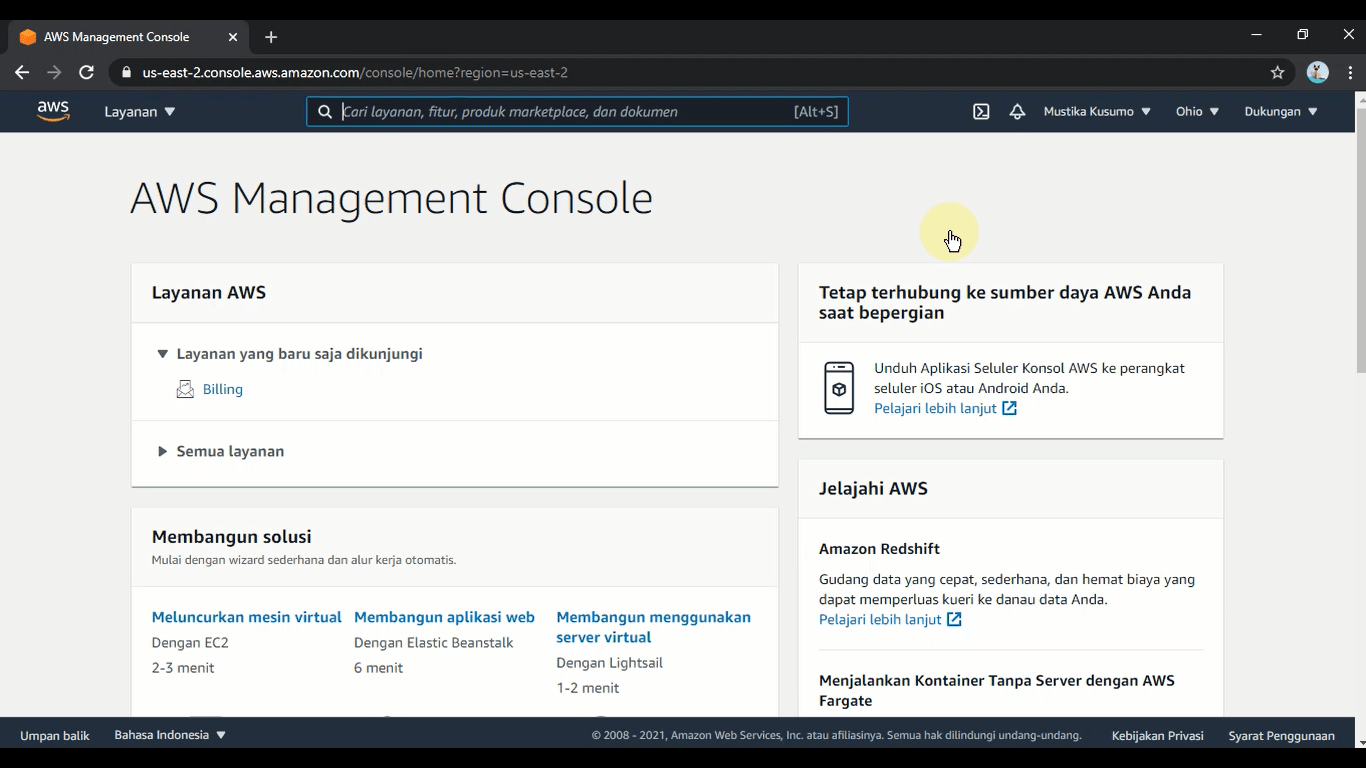The height and width of the screenshot is (768, 1366).
Task: Click the browser back arrow
Action: [22, 73]
